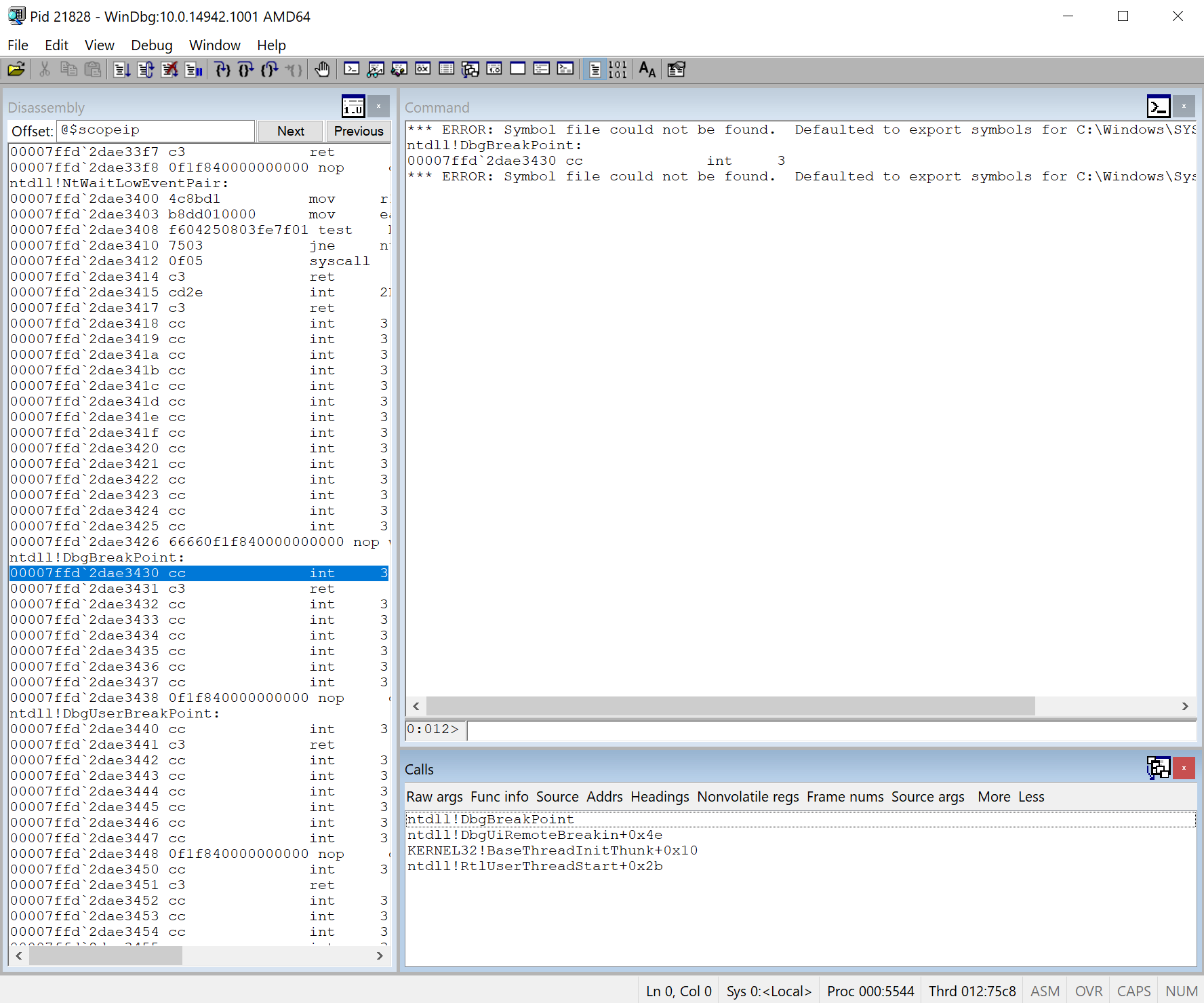Click the Previous button in Disassembly
The image size is (1204, 1003).
(359, 131)
